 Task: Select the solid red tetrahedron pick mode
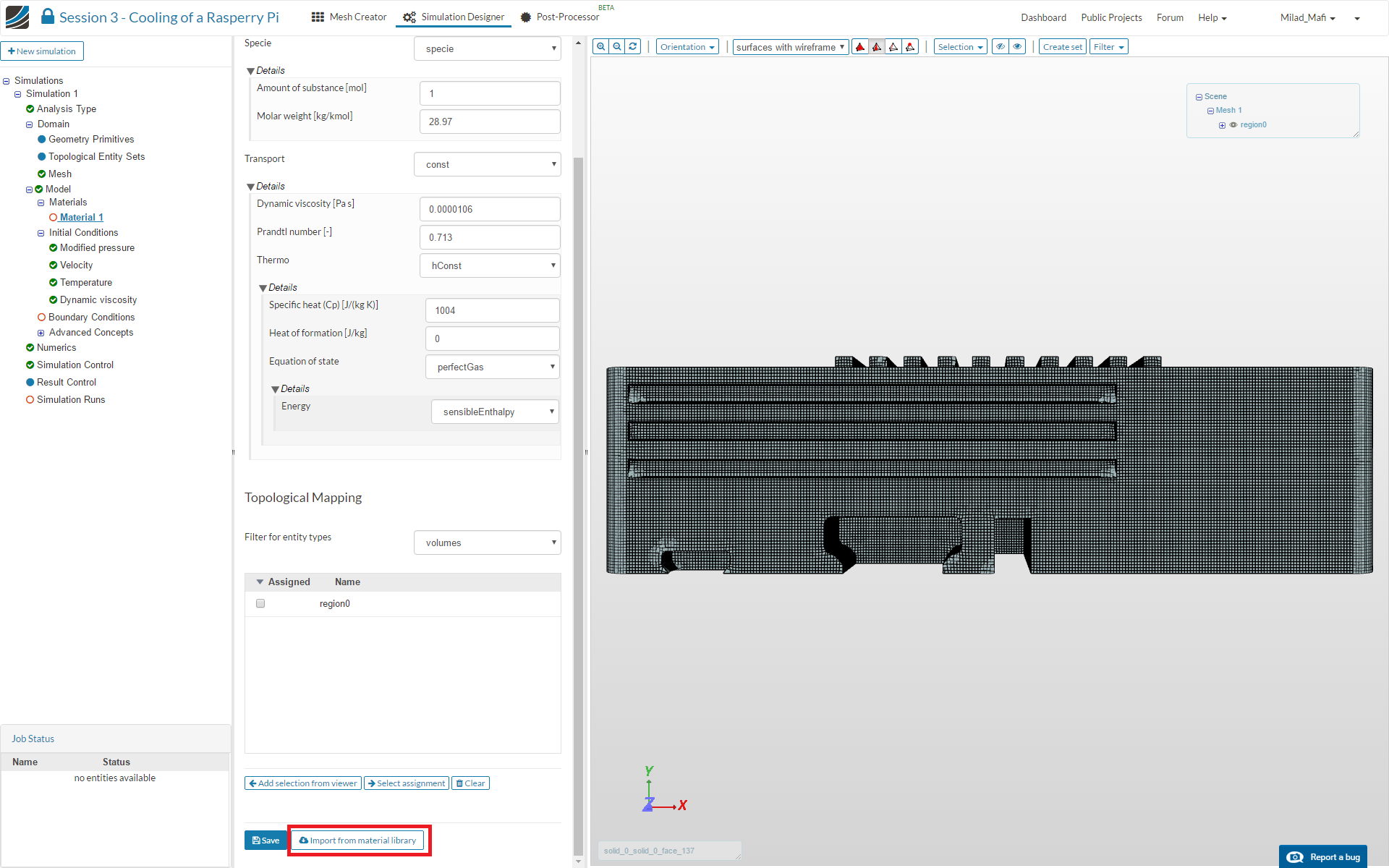860,47
